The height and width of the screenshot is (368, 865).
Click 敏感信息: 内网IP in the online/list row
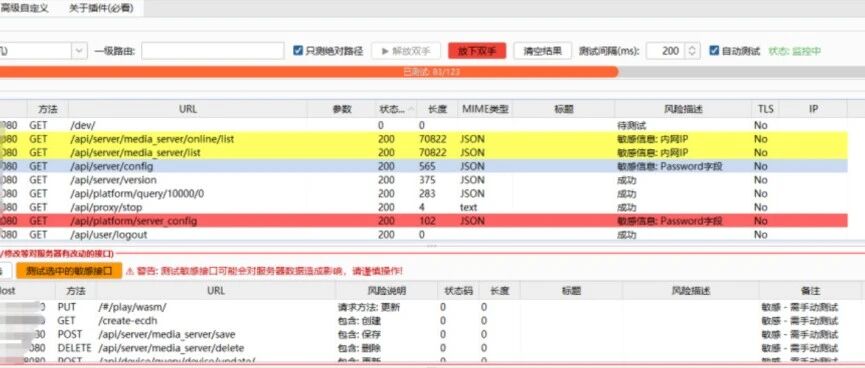point(653,139)
